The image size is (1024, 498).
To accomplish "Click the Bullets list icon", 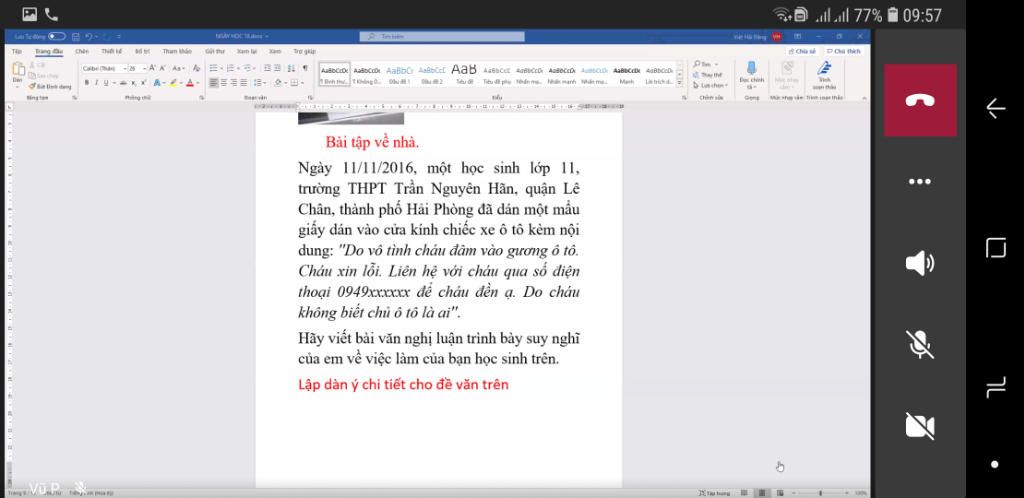I will (213, 68).
